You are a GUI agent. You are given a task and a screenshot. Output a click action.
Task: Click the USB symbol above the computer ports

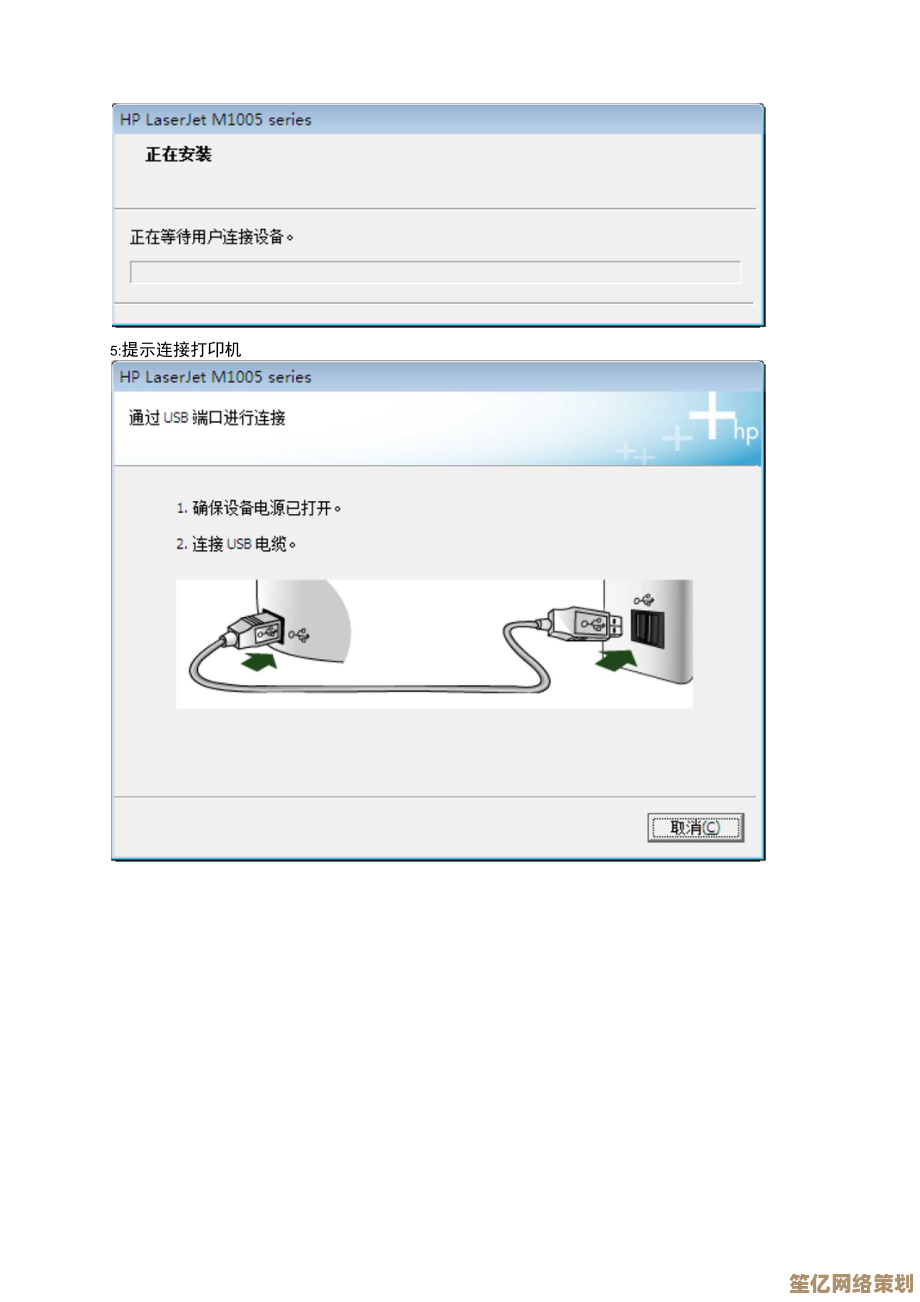point(645,600)
